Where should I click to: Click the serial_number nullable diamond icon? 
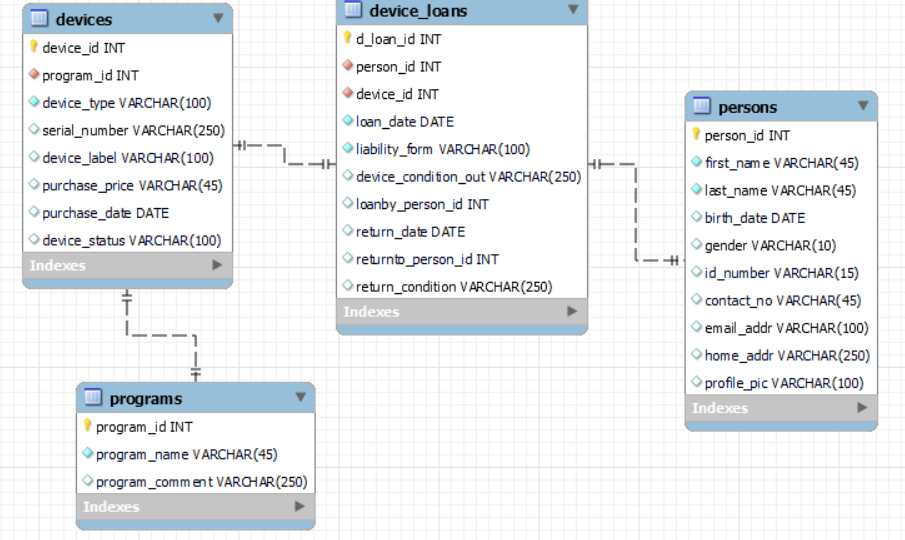34,129
